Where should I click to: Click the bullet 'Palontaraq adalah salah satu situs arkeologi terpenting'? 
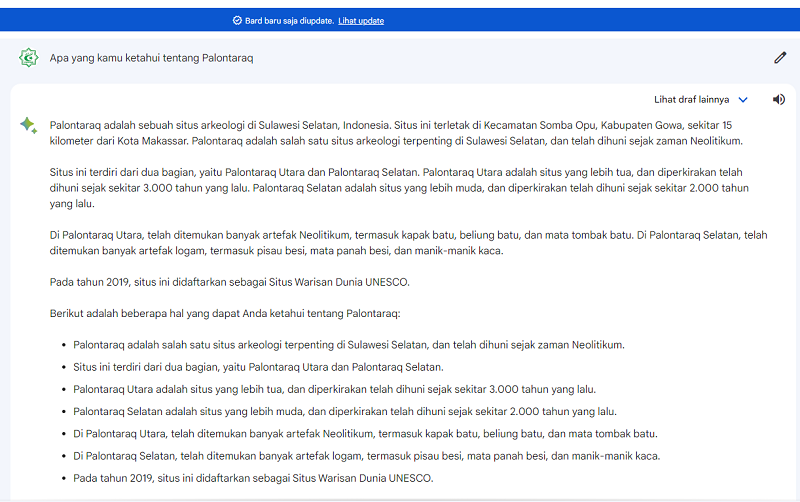click(x=349, y=345)
